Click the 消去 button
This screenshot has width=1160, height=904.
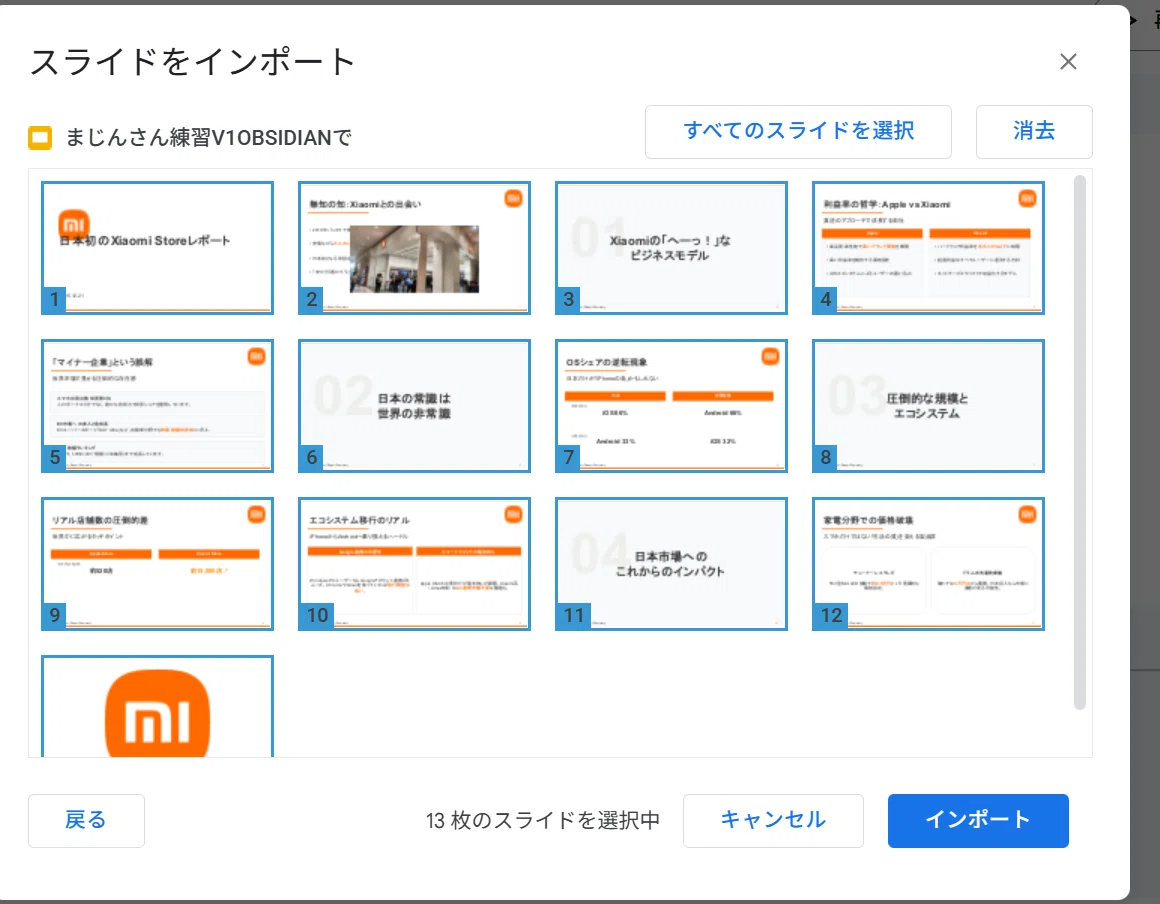(1033, 132)
